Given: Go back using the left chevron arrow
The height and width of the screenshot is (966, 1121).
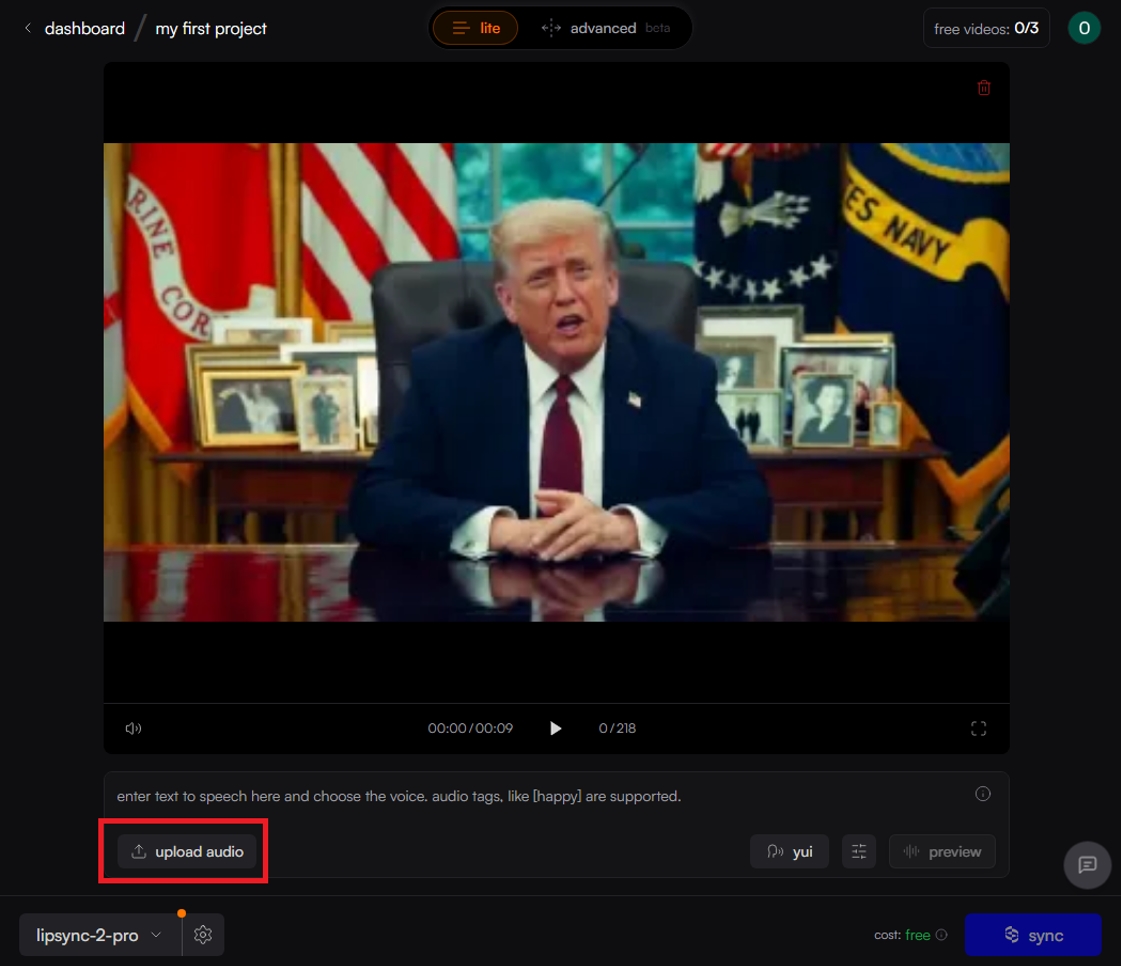Looking at the screenshot, I should coord(28,28).
